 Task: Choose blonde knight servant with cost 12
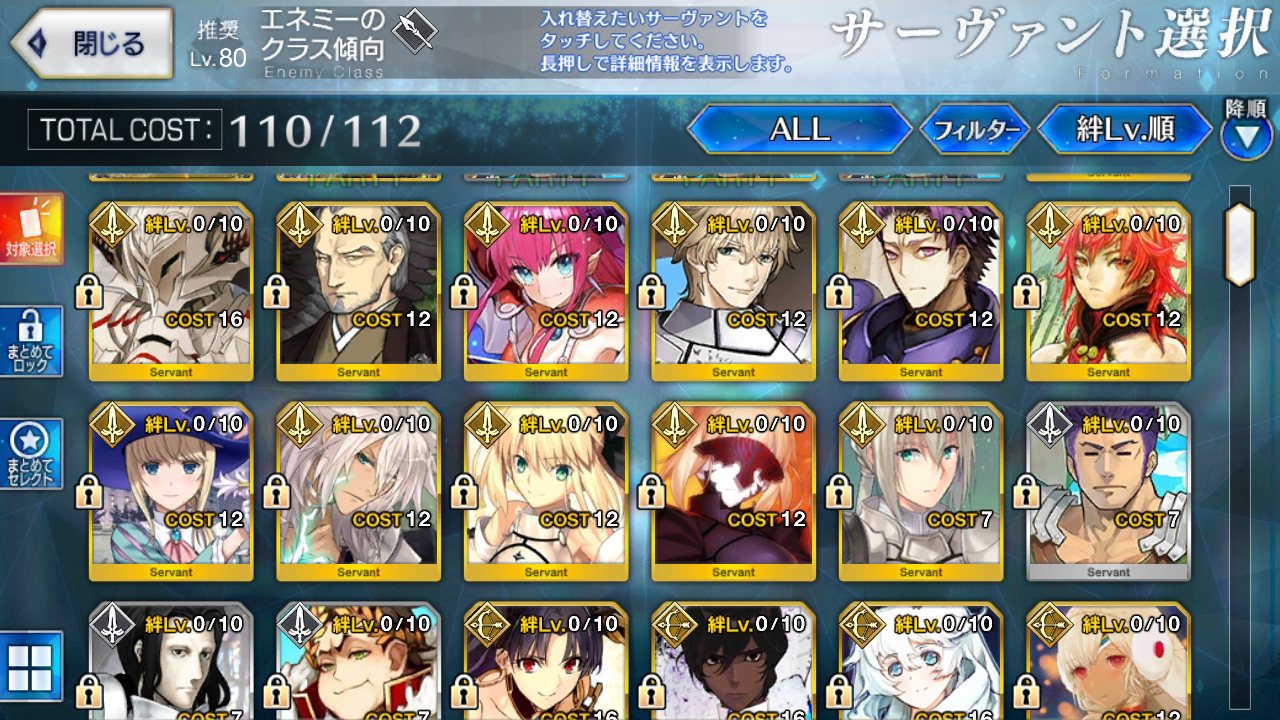tap(733, 292)
